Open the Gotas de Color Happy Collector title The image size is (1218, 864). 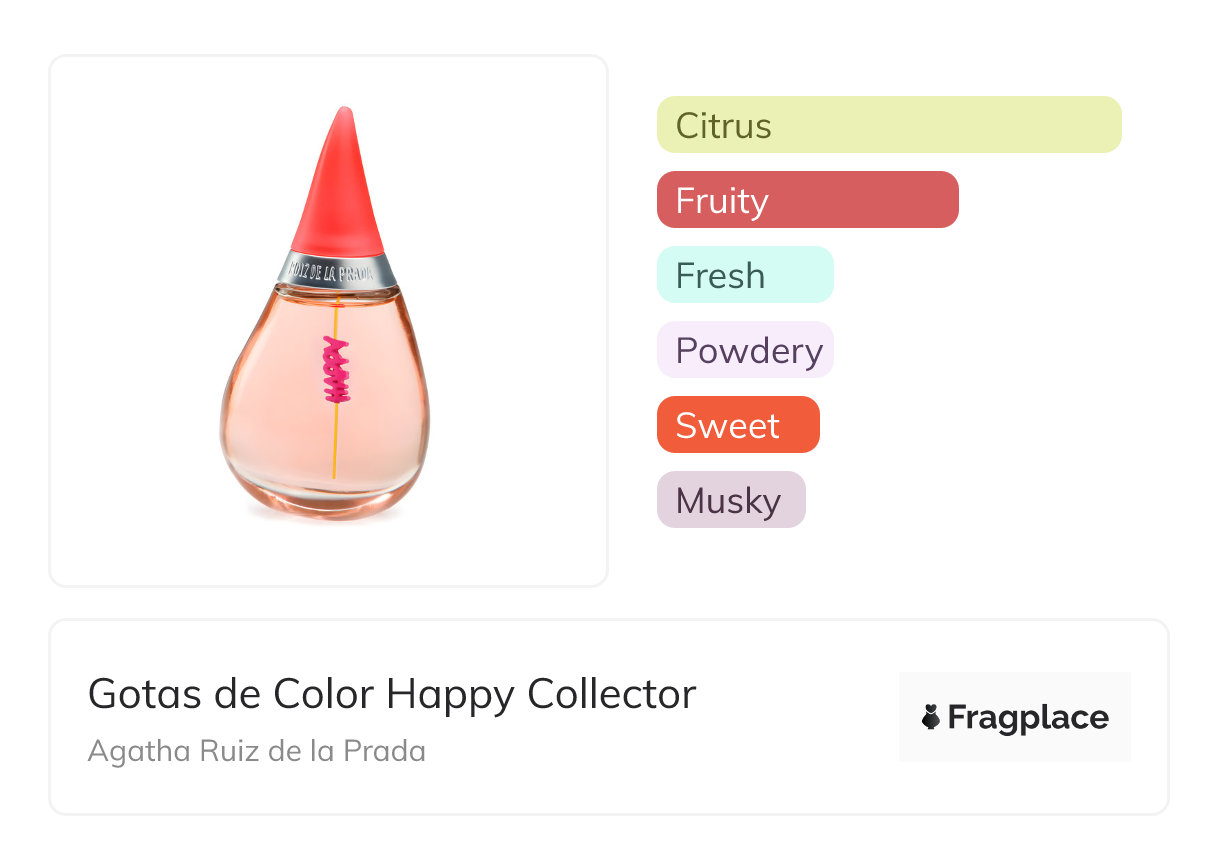click(391, 693)
